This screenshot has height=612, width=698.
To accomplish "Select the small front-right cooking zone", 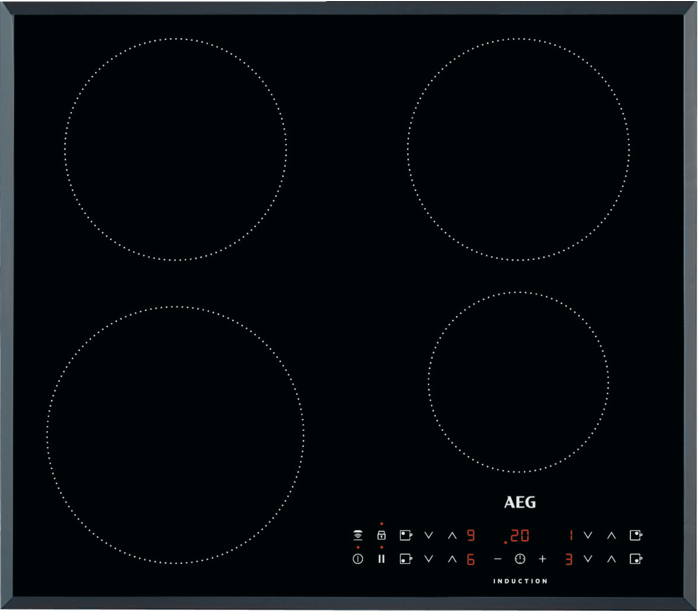I will (x=519, y=382).
